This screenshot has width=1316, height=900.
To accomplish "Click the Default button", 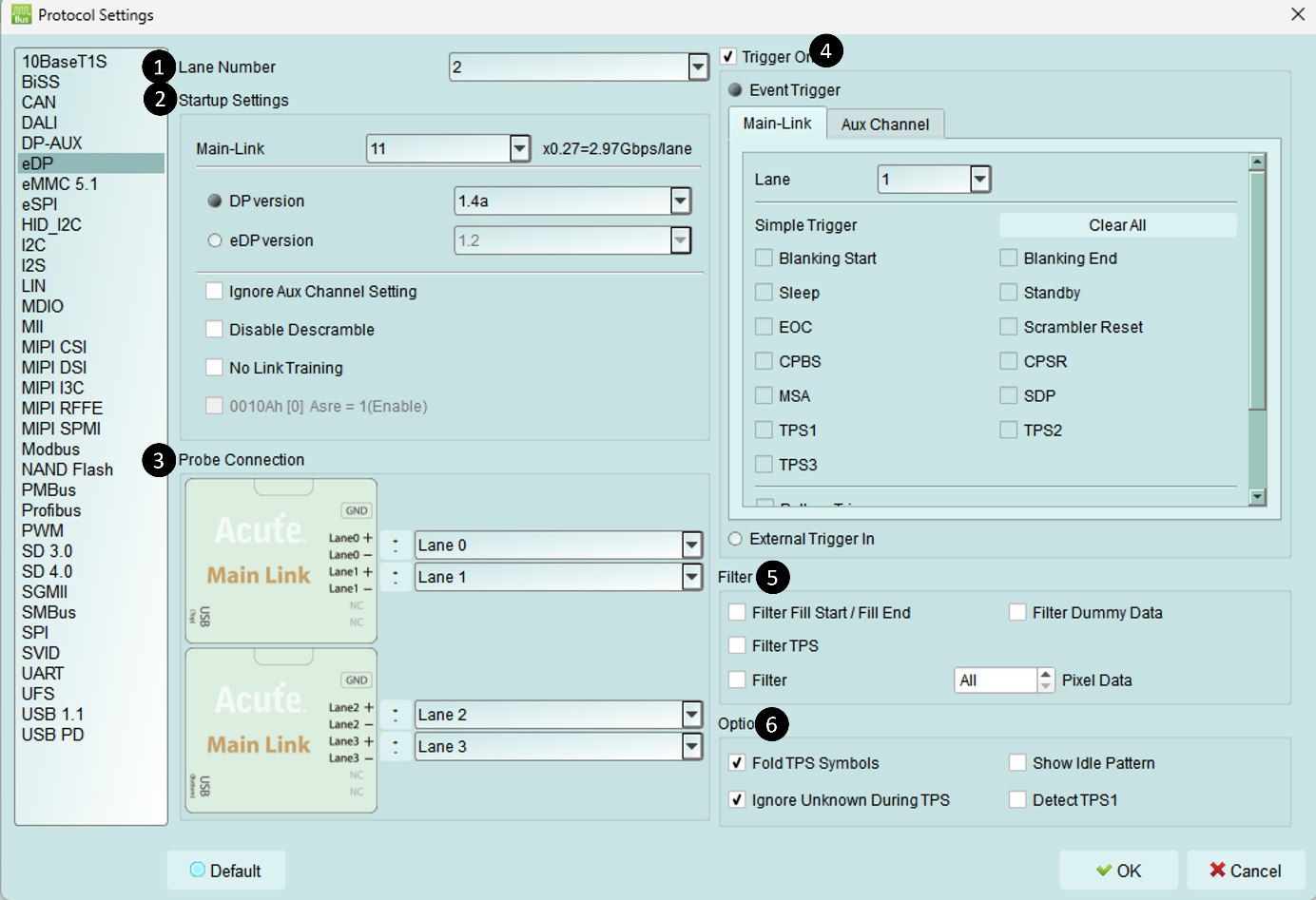I will pos(226,871).
